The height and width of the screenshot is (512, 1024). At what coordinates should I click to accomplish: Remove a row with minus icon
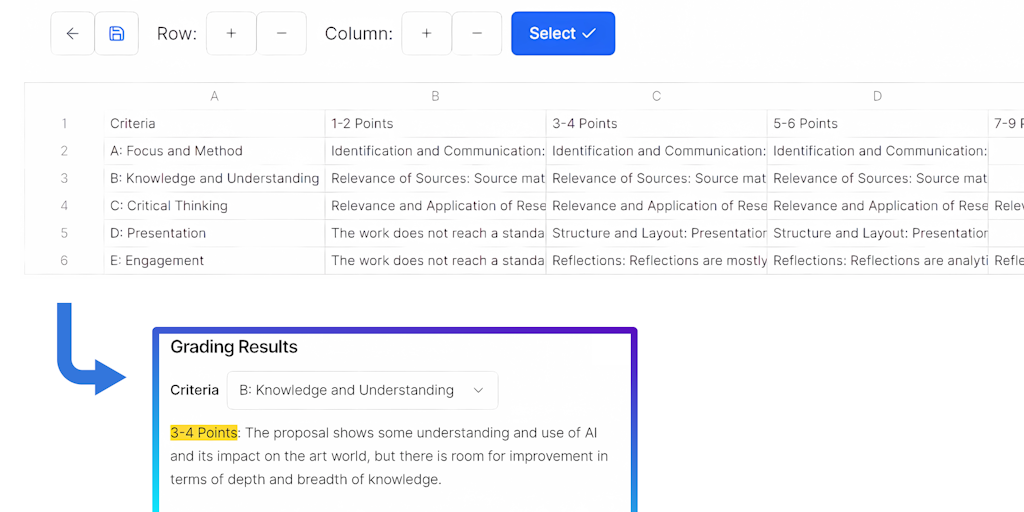coord(282,34)
